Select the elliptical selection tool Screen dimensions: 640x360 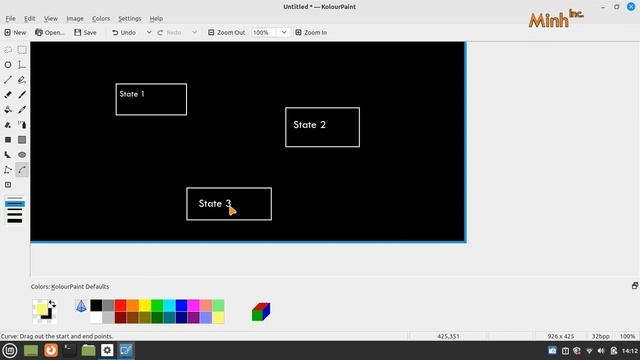click(8, 65)
